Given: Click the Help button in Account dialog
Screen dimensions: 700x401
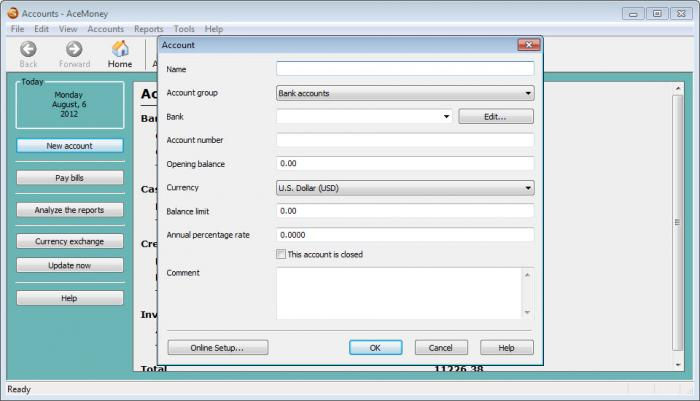Looking at the screenshot, I should click(507, 347).
